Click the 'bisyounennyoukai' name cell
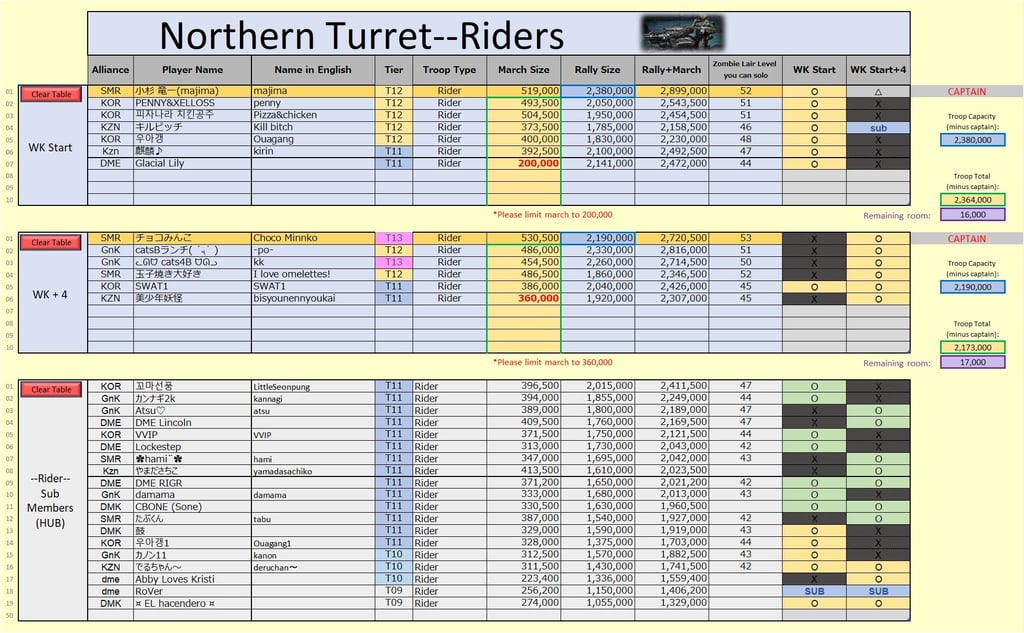1024x633 pixels. [313, 299]
